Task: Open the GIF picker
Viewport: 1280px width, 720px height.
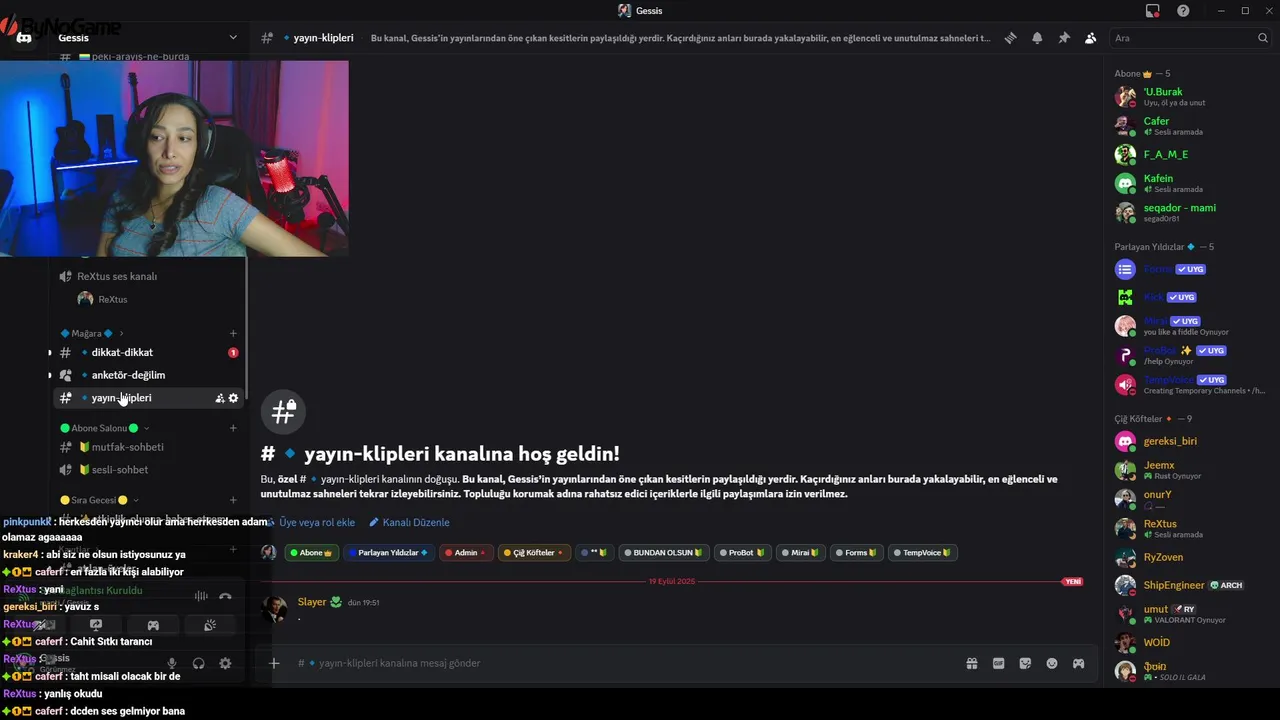Action: point(998,663)
